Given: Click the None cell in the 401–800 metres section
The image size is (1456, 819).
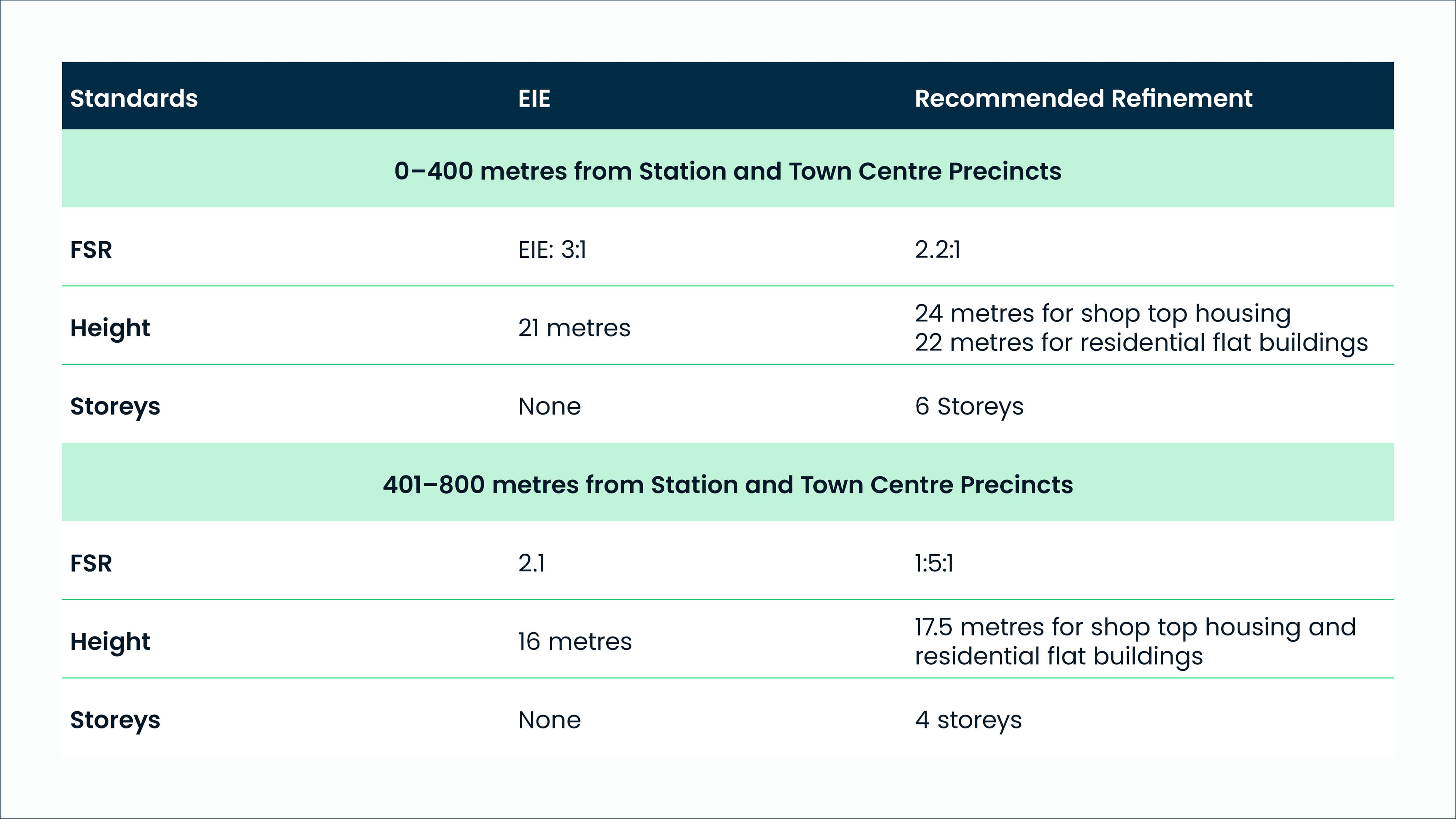Looking at the screenshot, I should pos(549,720).
